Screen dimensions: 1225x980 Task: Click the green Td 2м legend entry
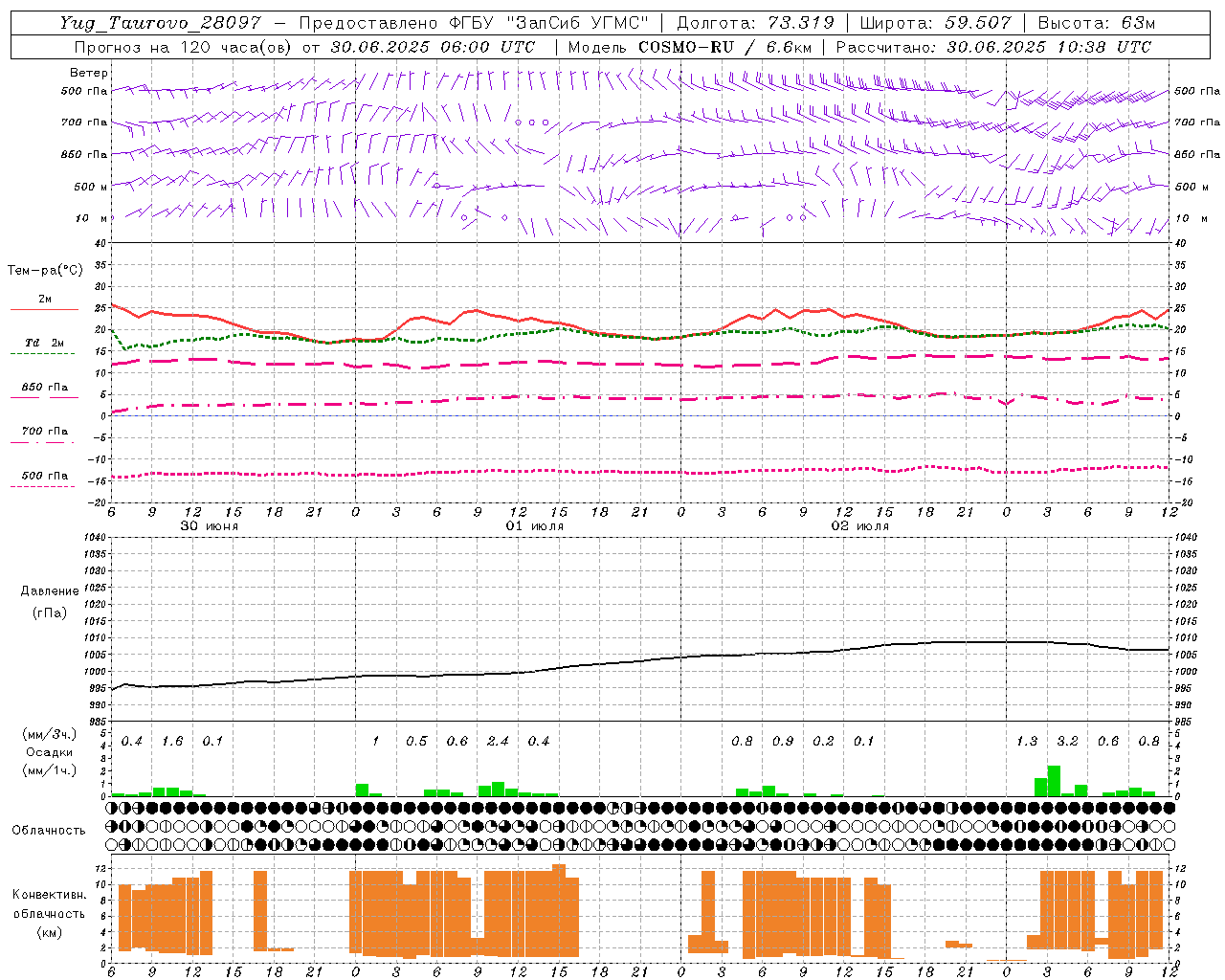click(x=44, y=345)
